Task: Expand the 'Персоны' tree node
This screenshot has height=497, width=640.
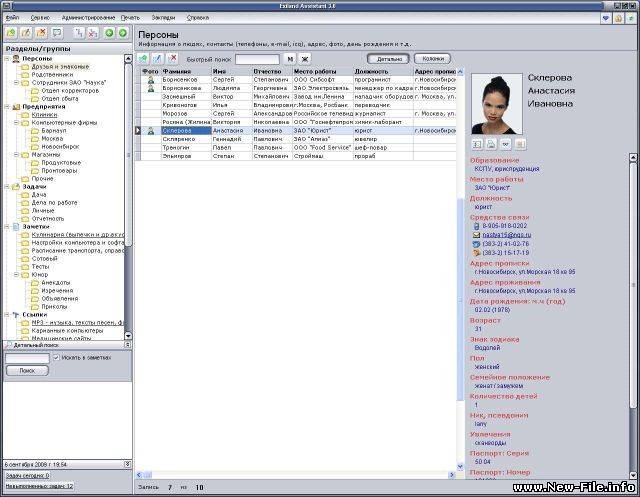Action: 7,58
